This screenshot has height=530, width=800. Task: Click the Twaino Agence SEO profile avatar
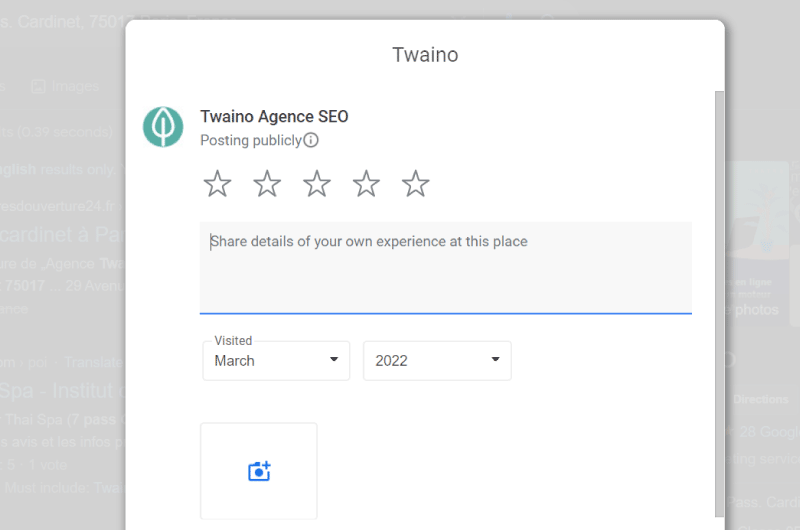point(163,127)
